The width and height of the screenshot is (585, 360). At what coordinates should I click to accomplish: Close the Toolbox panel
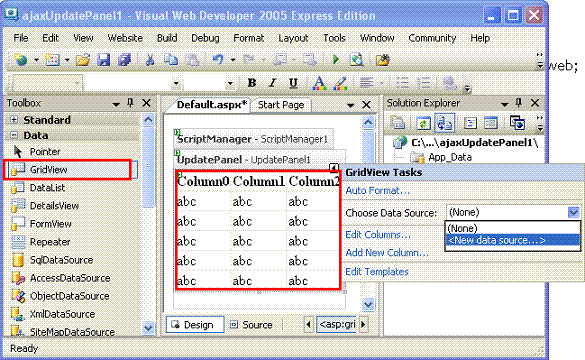pos(147,103)
